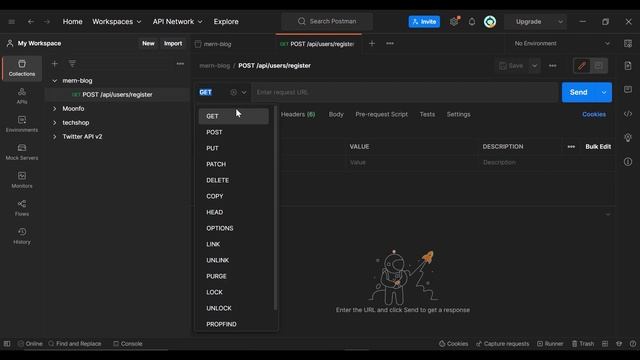Screen dimensions: 640x360
Task: Open the Cookies link
Action: pyautogui.click(x=594, y=114)
